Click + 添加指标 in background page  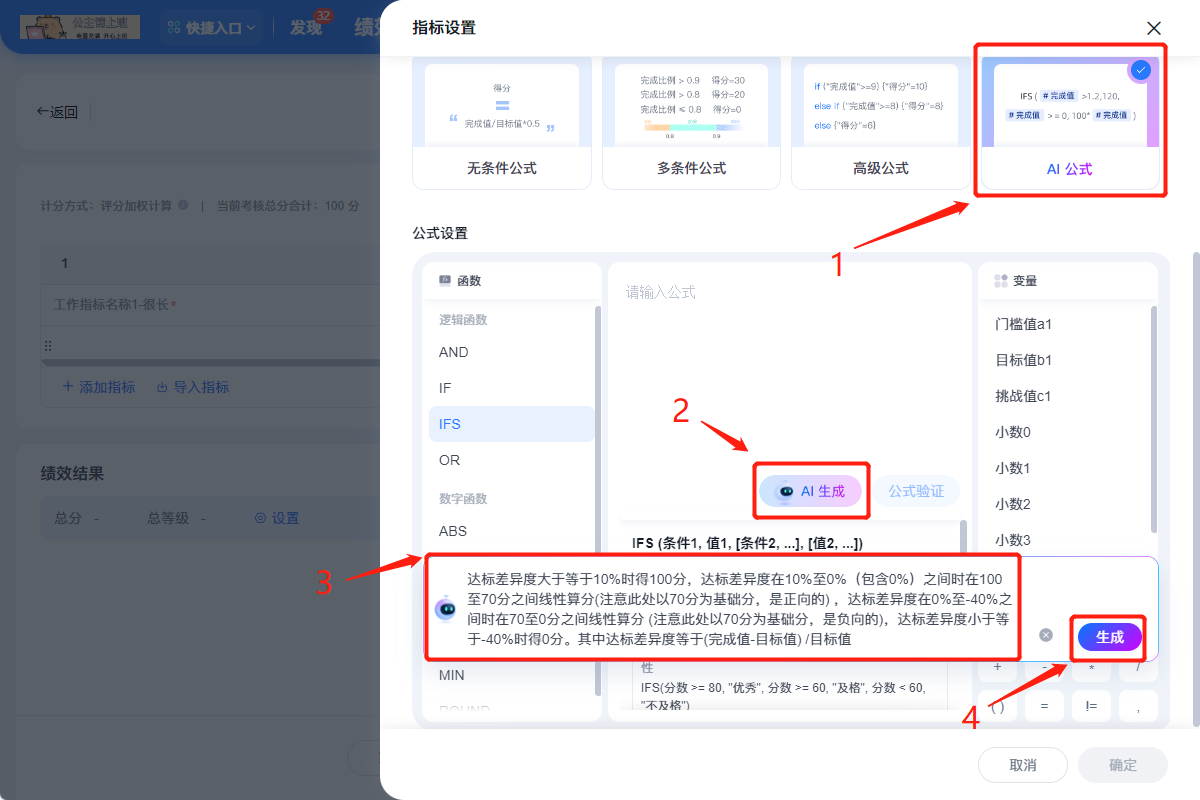(98, 387)
